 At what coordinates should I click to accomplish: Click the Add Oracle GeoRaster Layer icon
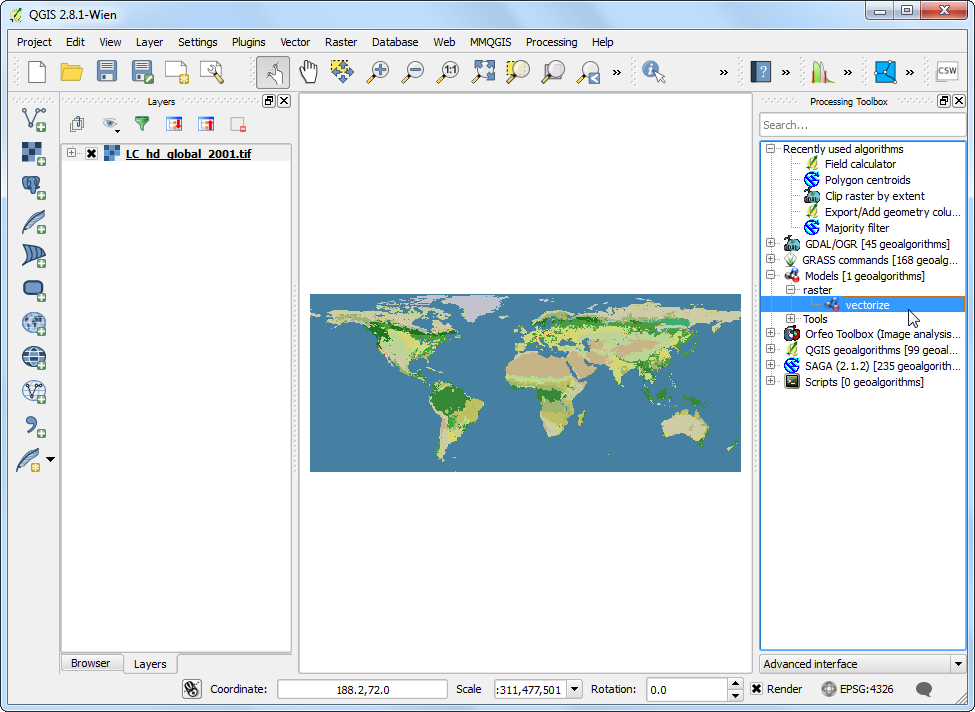[34, 289]
